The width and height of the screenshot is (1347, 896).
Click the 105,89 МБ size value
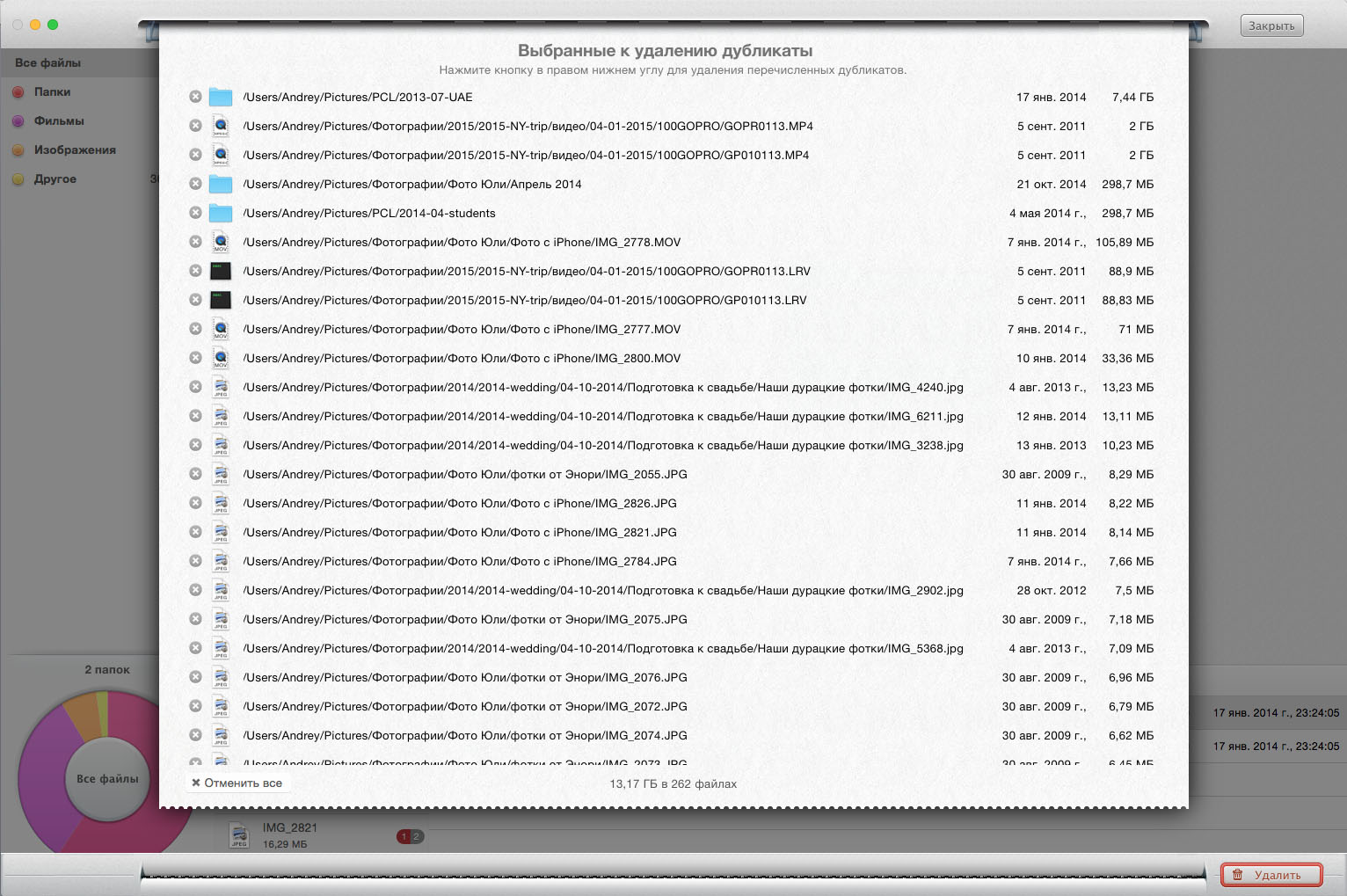pyautogui.click(x=1125, y=242)
